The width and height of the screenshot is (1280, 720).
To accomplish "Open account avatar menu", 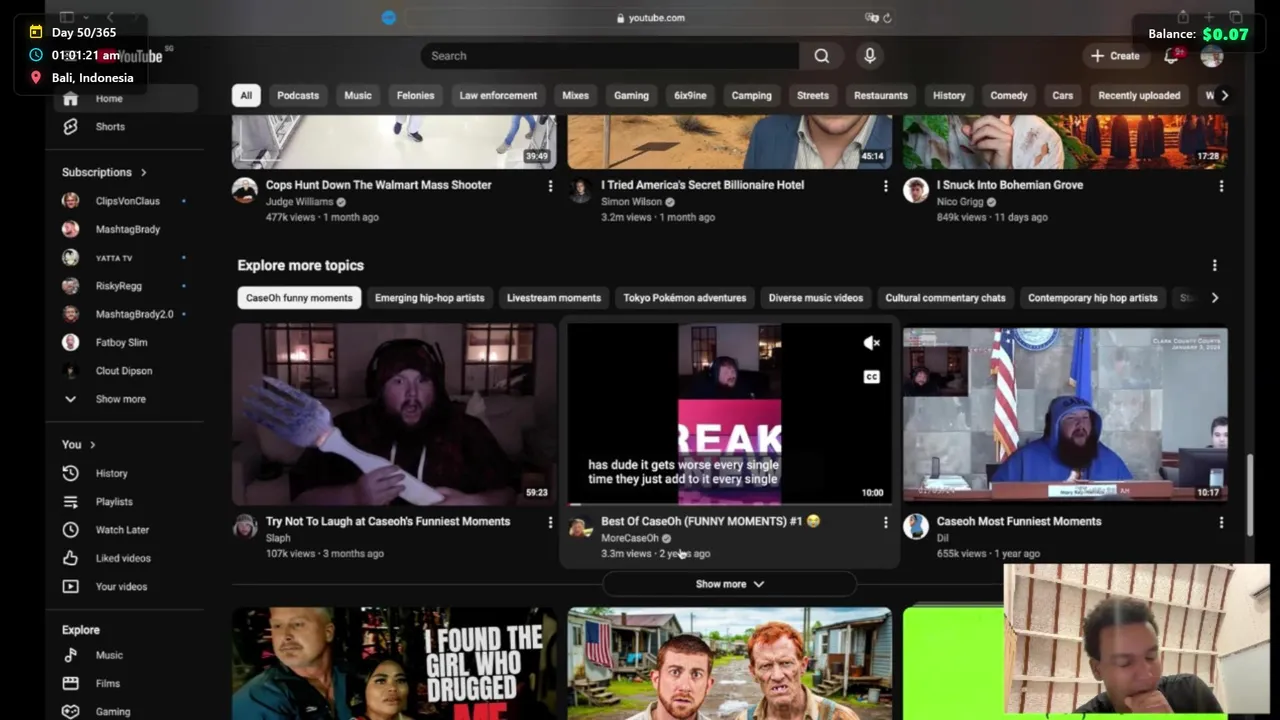I will tap(1212, 56).
